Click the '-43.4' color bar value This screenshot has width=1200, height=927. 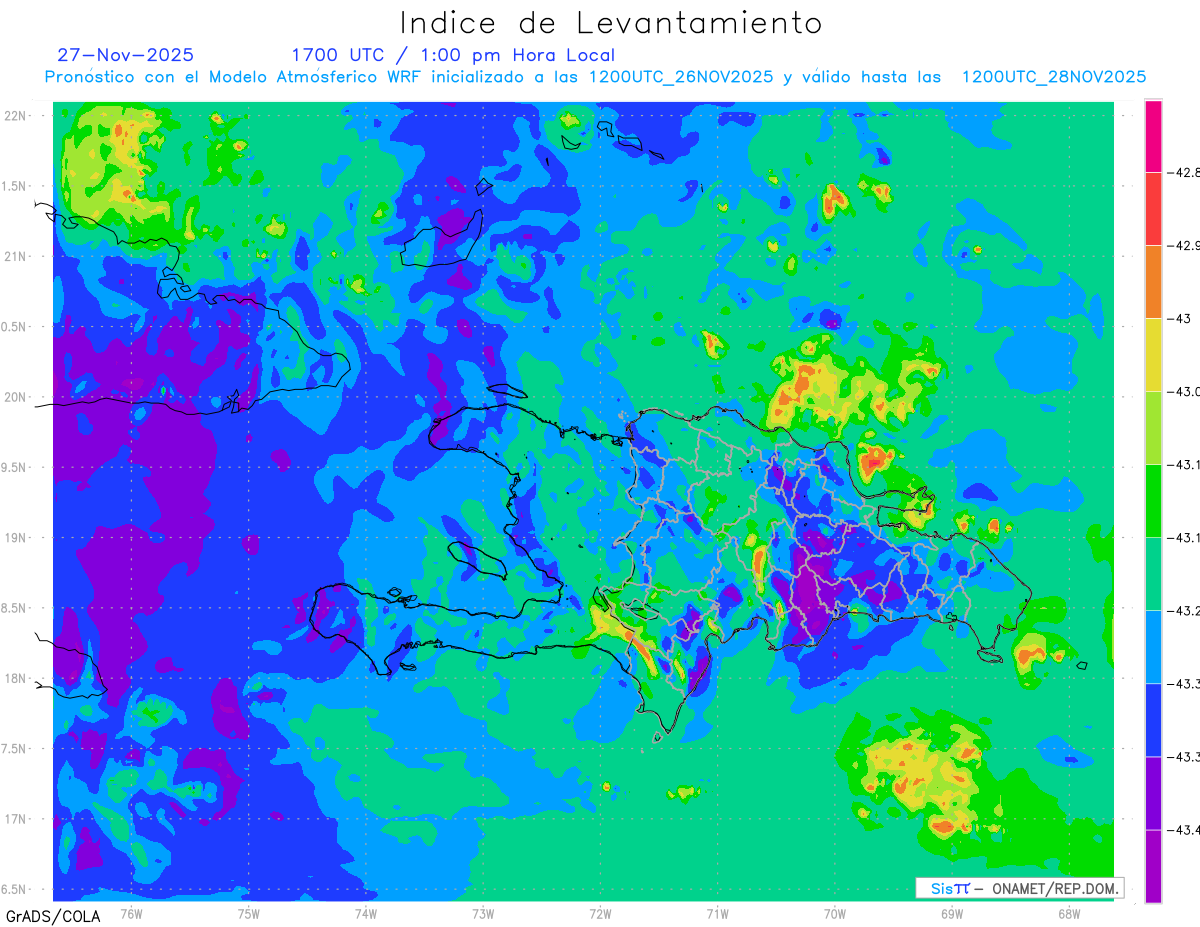click(1185, 830)
